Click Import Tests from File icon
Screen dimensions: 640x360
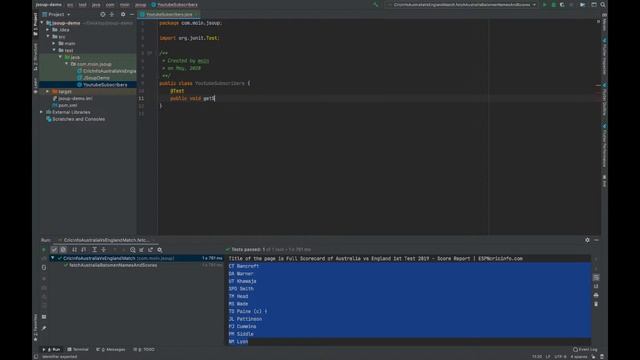(x=142, y=250)
